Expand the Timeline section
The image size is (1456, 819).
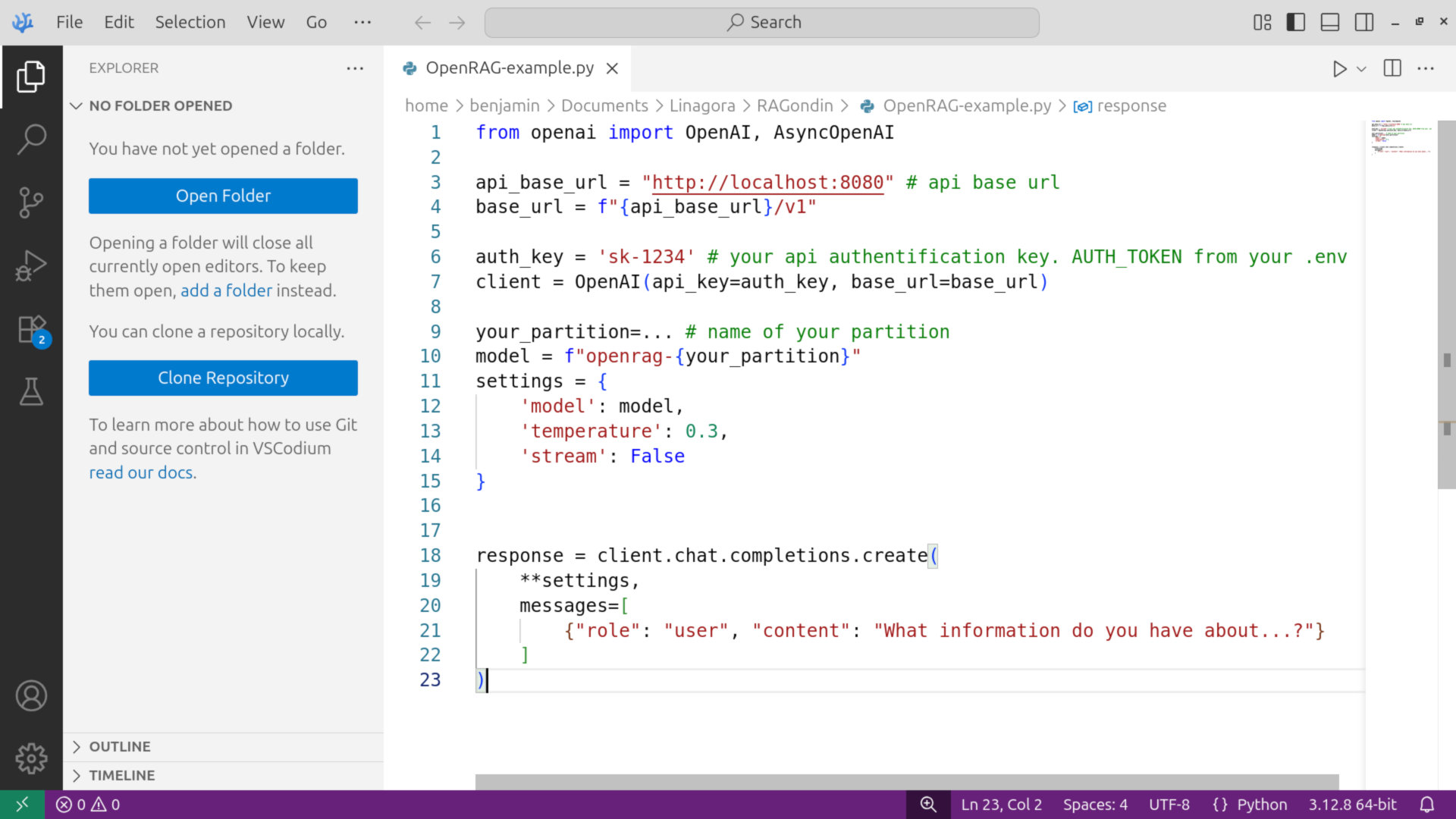point(223,776)
